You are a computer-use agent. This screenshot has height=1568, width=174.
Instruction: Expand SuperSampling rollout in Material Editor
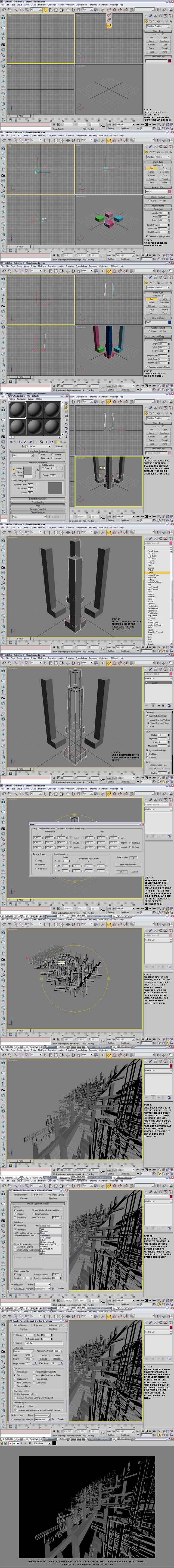tap(38, 502)
